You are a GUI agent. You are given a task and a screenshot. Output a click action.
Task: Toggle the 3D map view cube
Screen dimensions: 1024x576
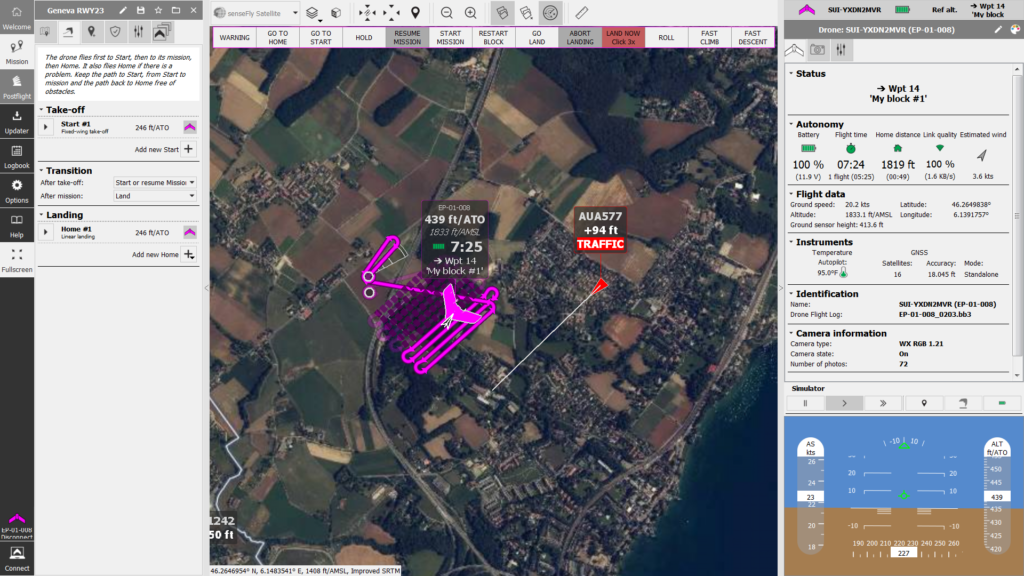click(x=337, y=13)
